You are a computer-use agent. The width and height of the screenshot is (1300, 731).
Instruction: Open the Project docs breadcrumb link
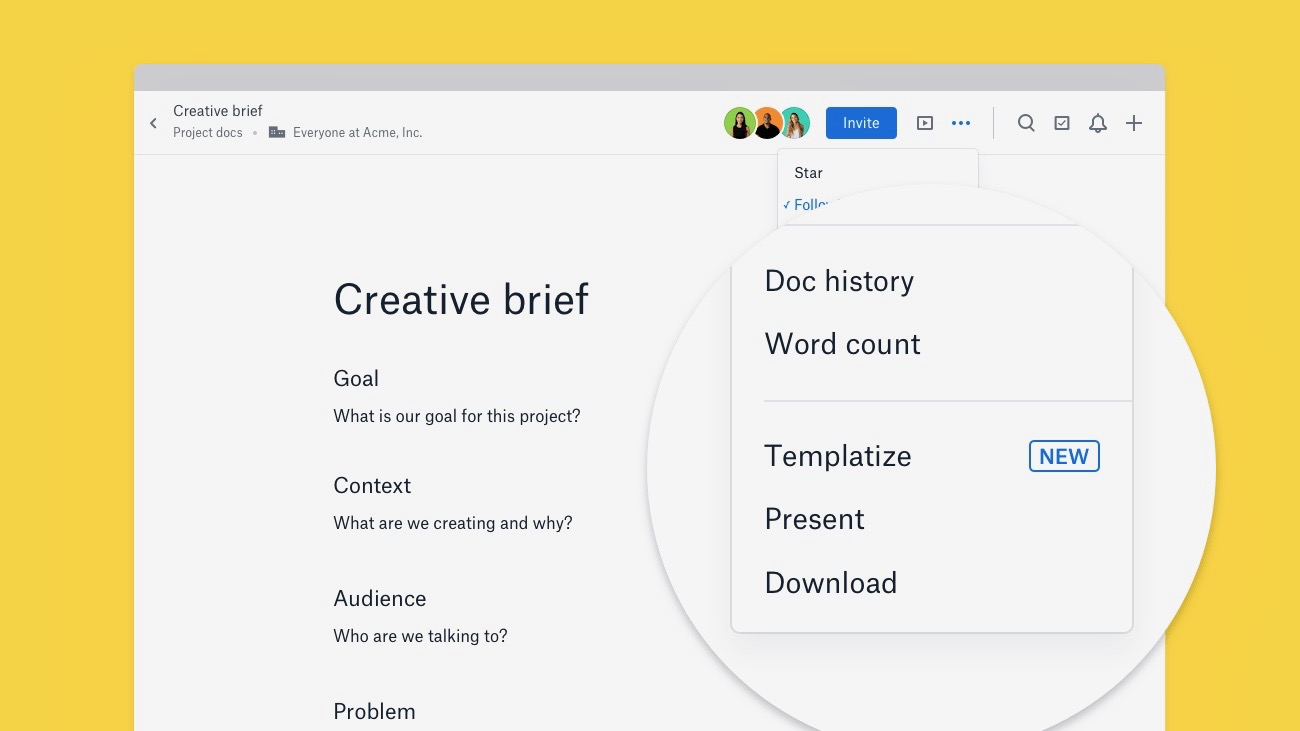click(207, 133)
